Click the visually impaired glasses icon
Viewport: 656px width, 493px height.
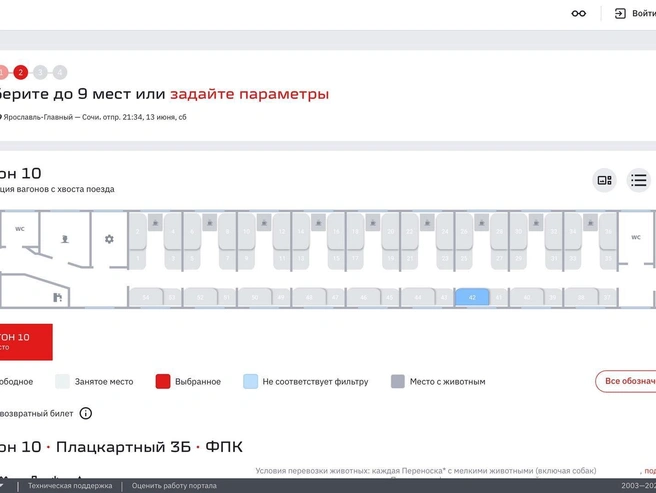(579, 13)
